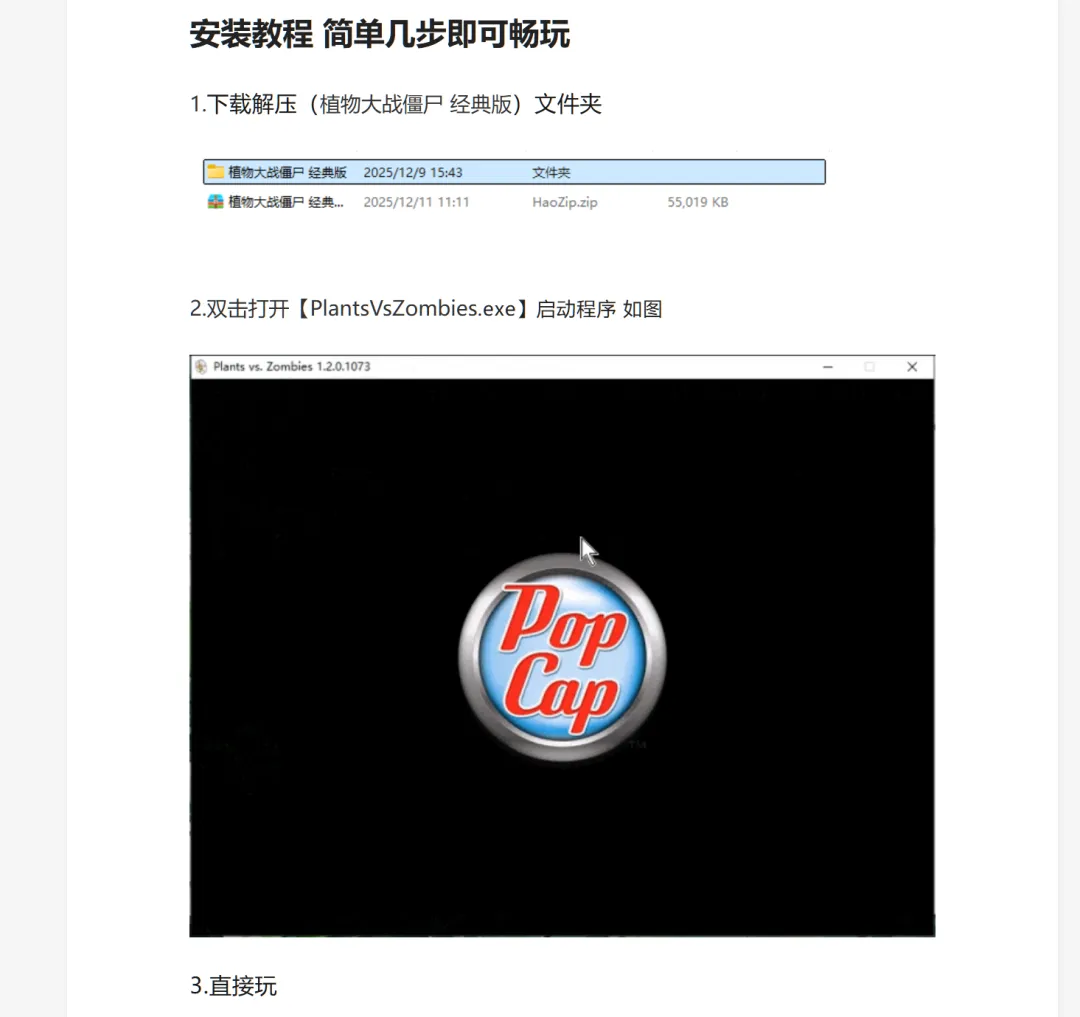Click the disabled maximize button of game window
The height and width of the screenshot is (1017, 1080).
[x=869, y=367]
